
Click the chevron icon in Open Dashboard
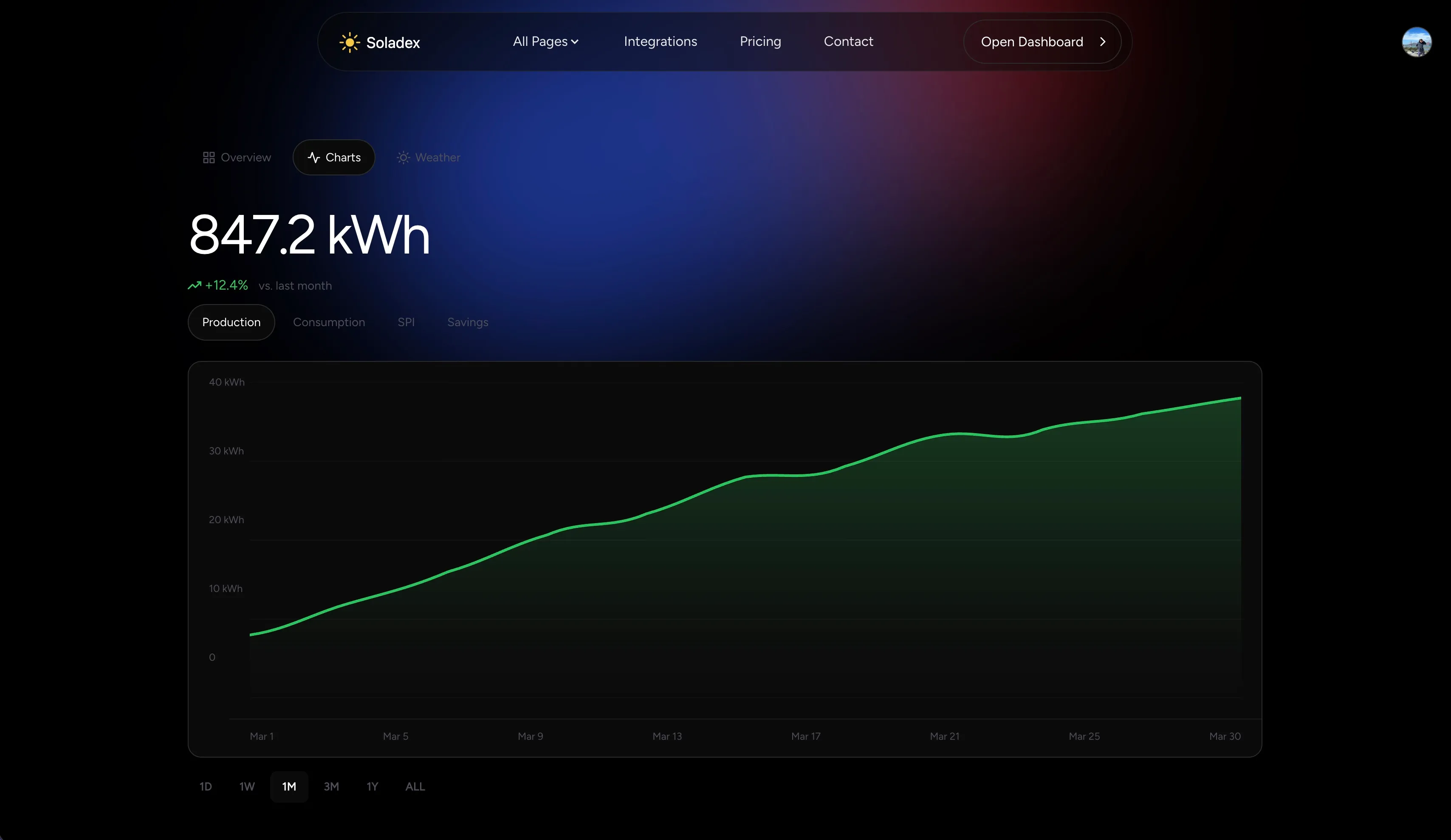tap(1103, 42)
